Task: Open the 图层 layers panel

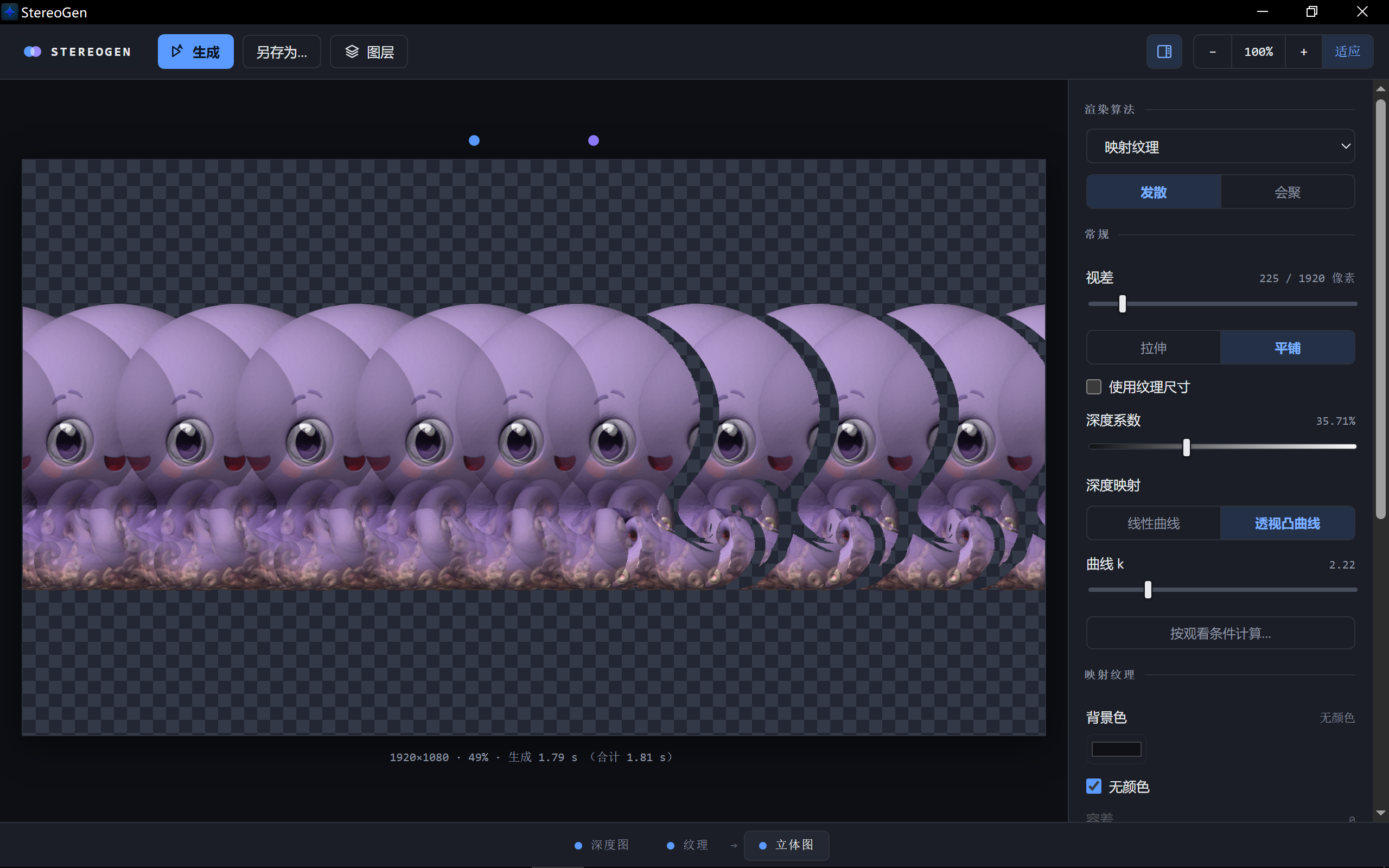Action: coord(368,52)
